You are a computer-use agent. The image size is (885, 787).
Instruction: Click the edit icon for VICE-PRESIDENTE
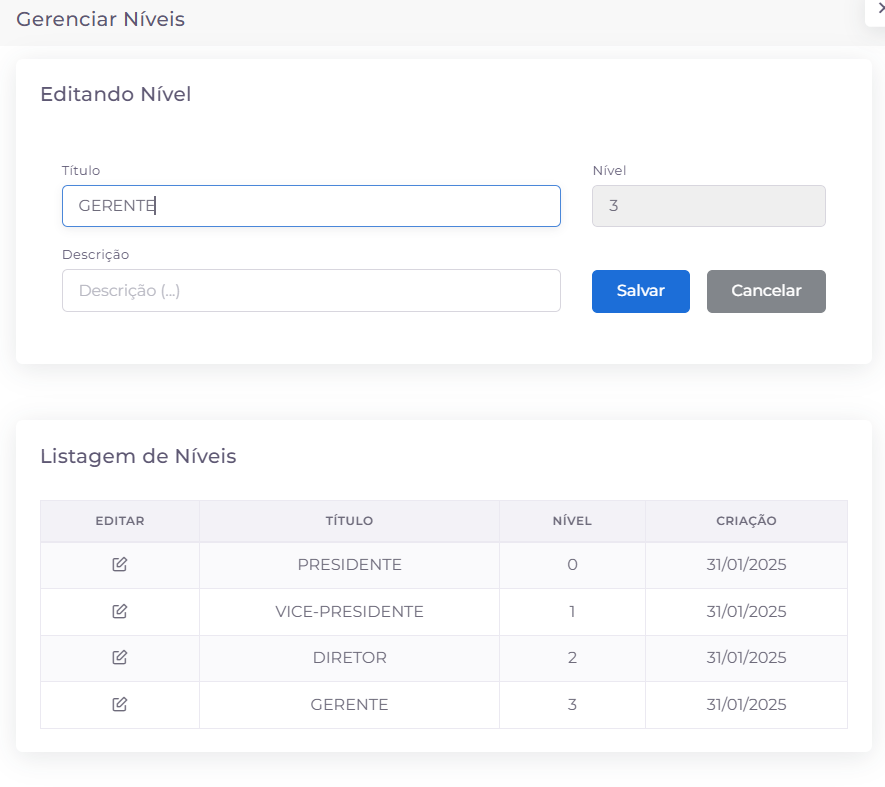(120, 611)
